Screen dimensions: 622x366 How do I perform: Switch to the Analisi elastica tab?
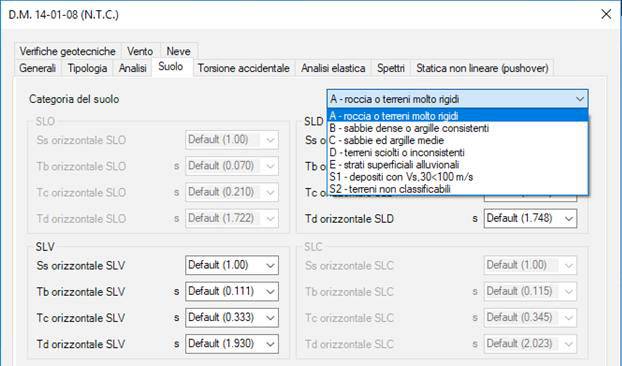point(333,68)
